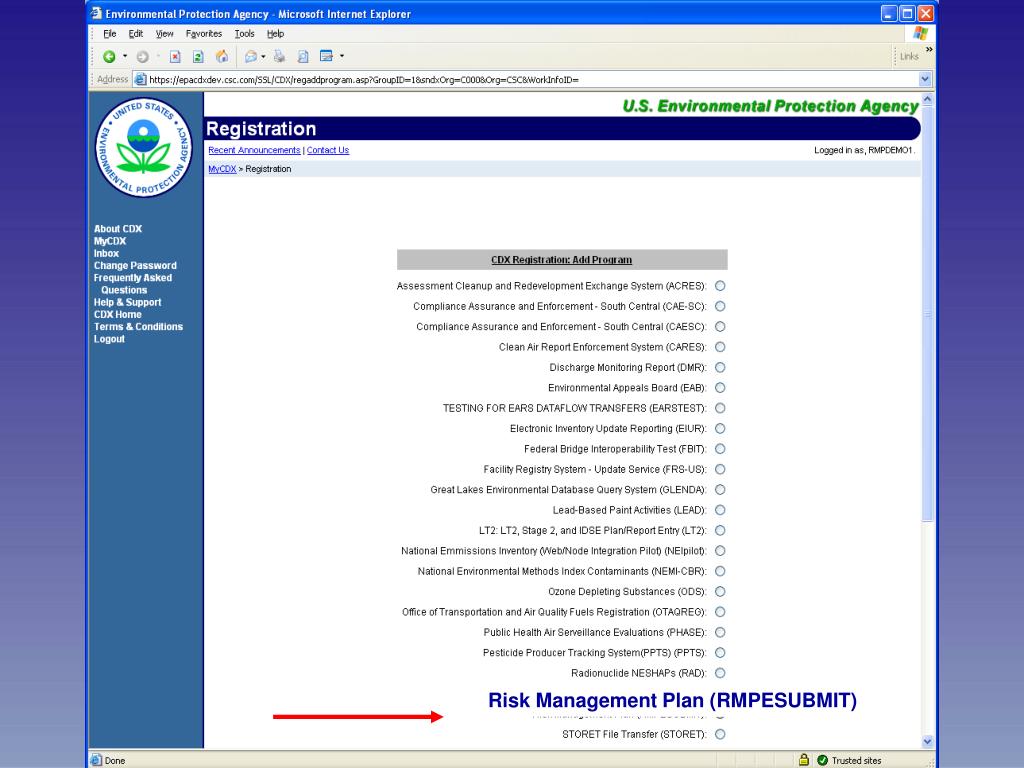Open the Tools menu
Screen dimensions: 1024x768
pos(245,34)
